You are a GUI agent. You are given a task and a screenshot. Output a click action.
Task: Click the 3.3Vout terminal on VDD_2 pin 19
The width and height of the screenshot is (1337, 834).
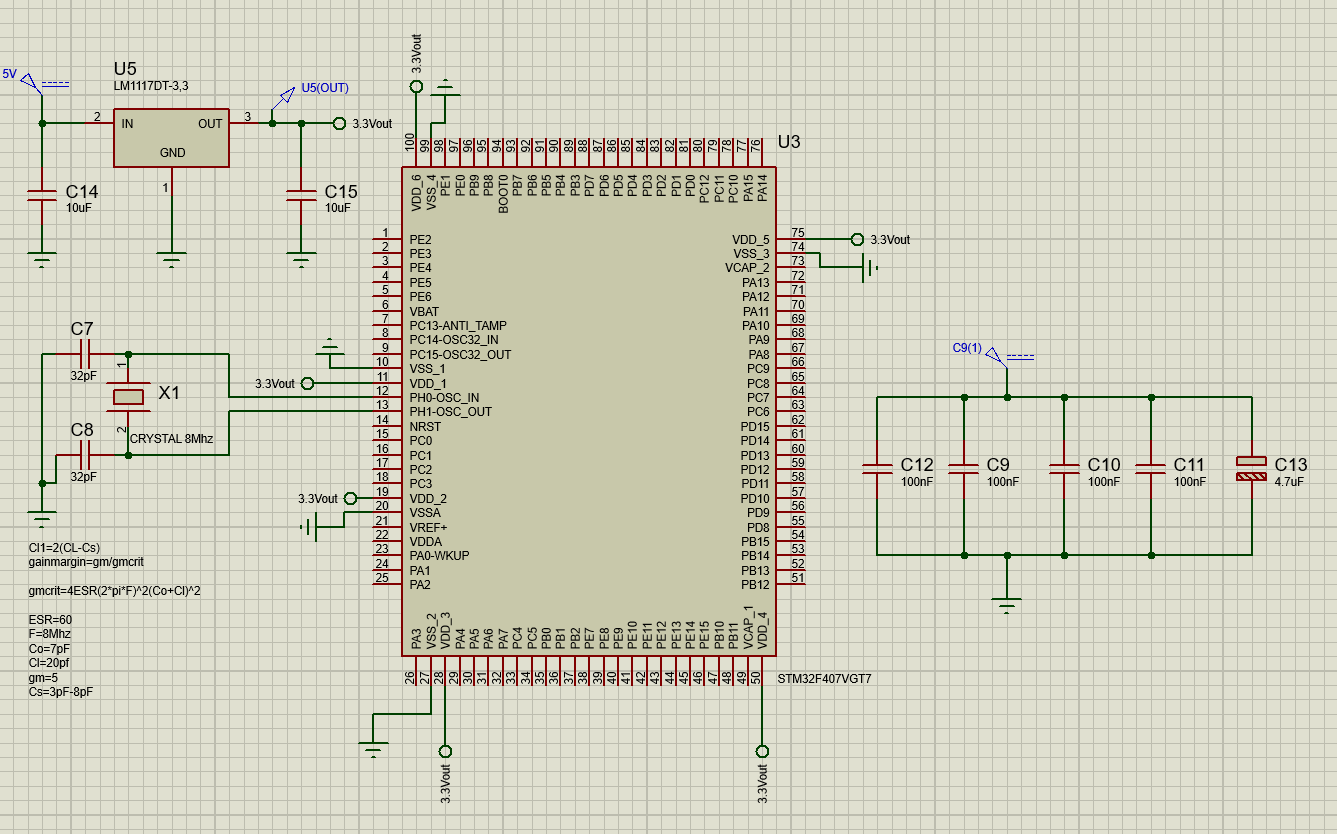coord(350,499)
